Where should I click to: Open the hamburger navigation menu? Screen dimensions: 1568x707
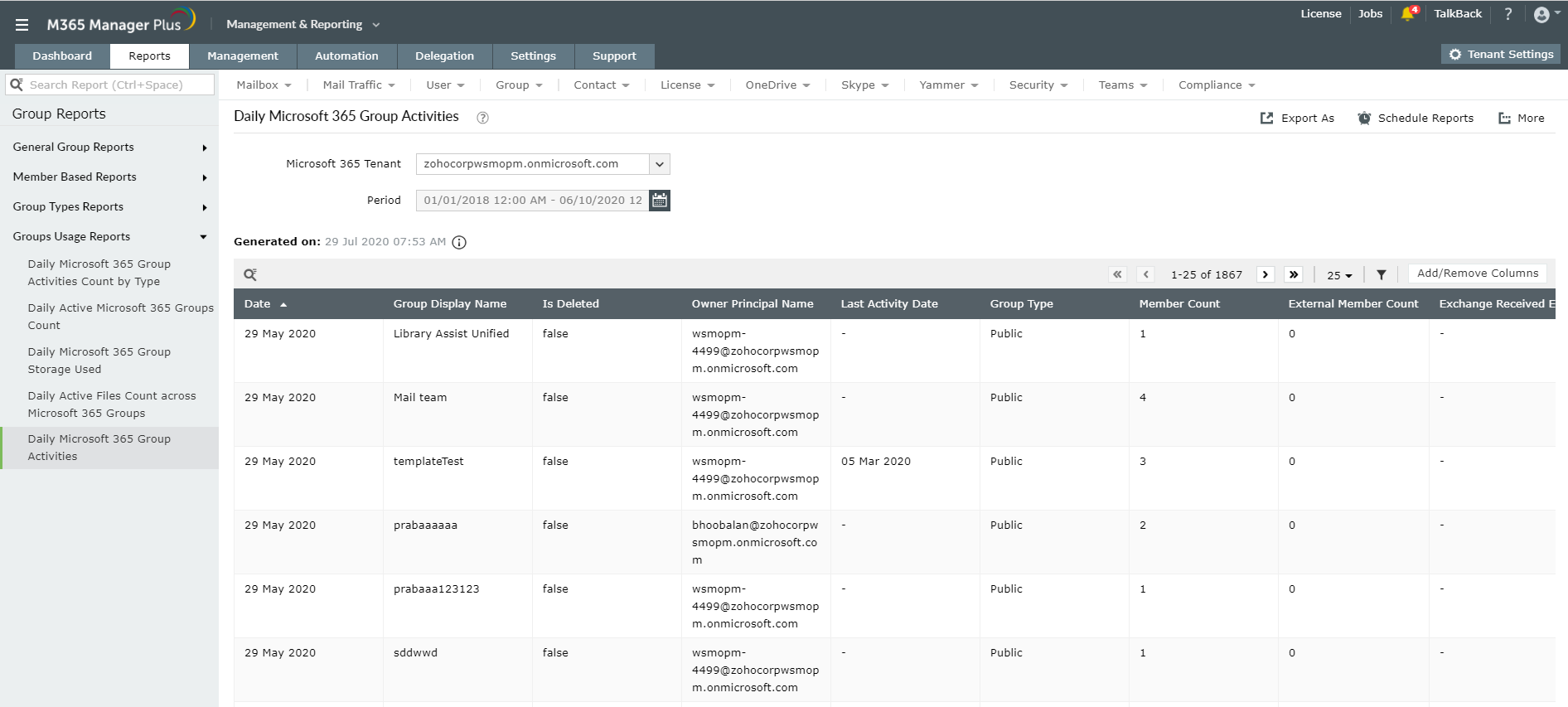click(22, 25)
